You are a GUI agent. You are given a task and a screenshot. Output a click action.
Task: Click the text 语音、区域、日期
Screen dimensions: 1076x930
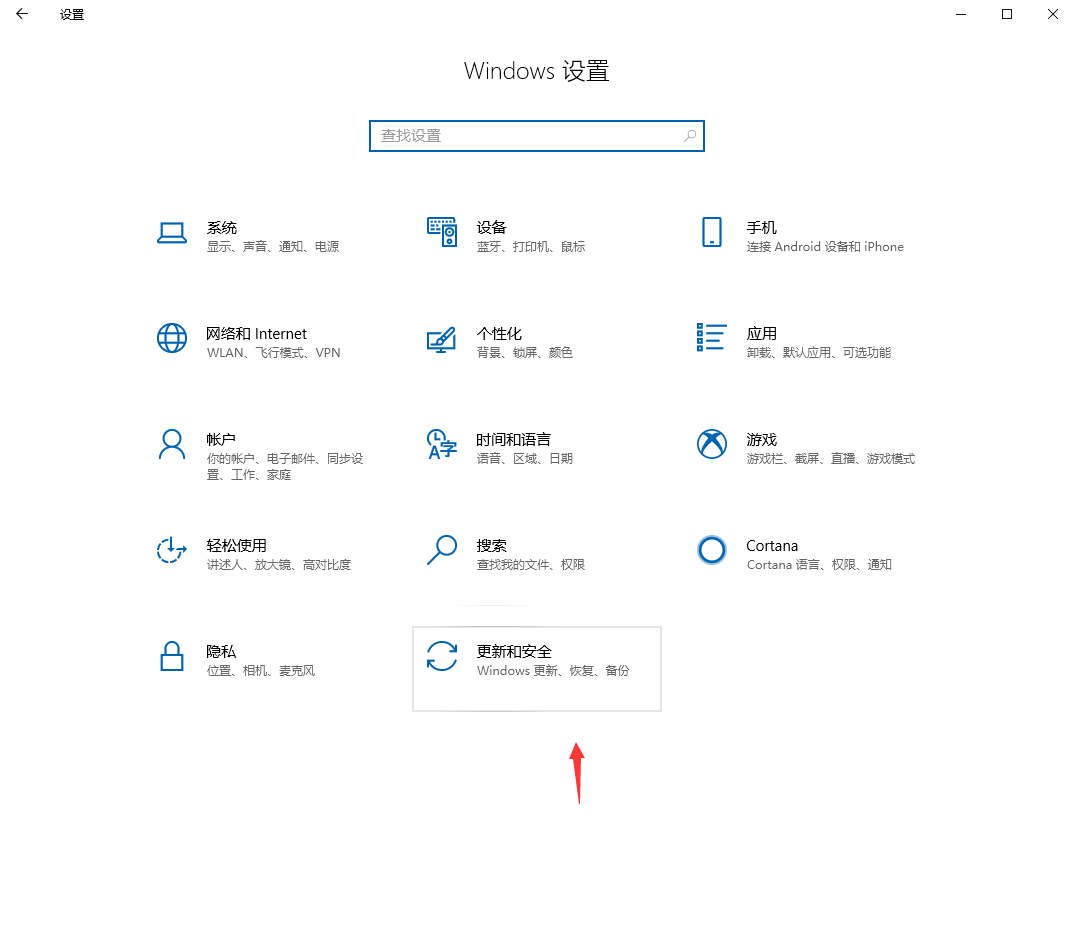pyautogui.click(x=525, y=458)
